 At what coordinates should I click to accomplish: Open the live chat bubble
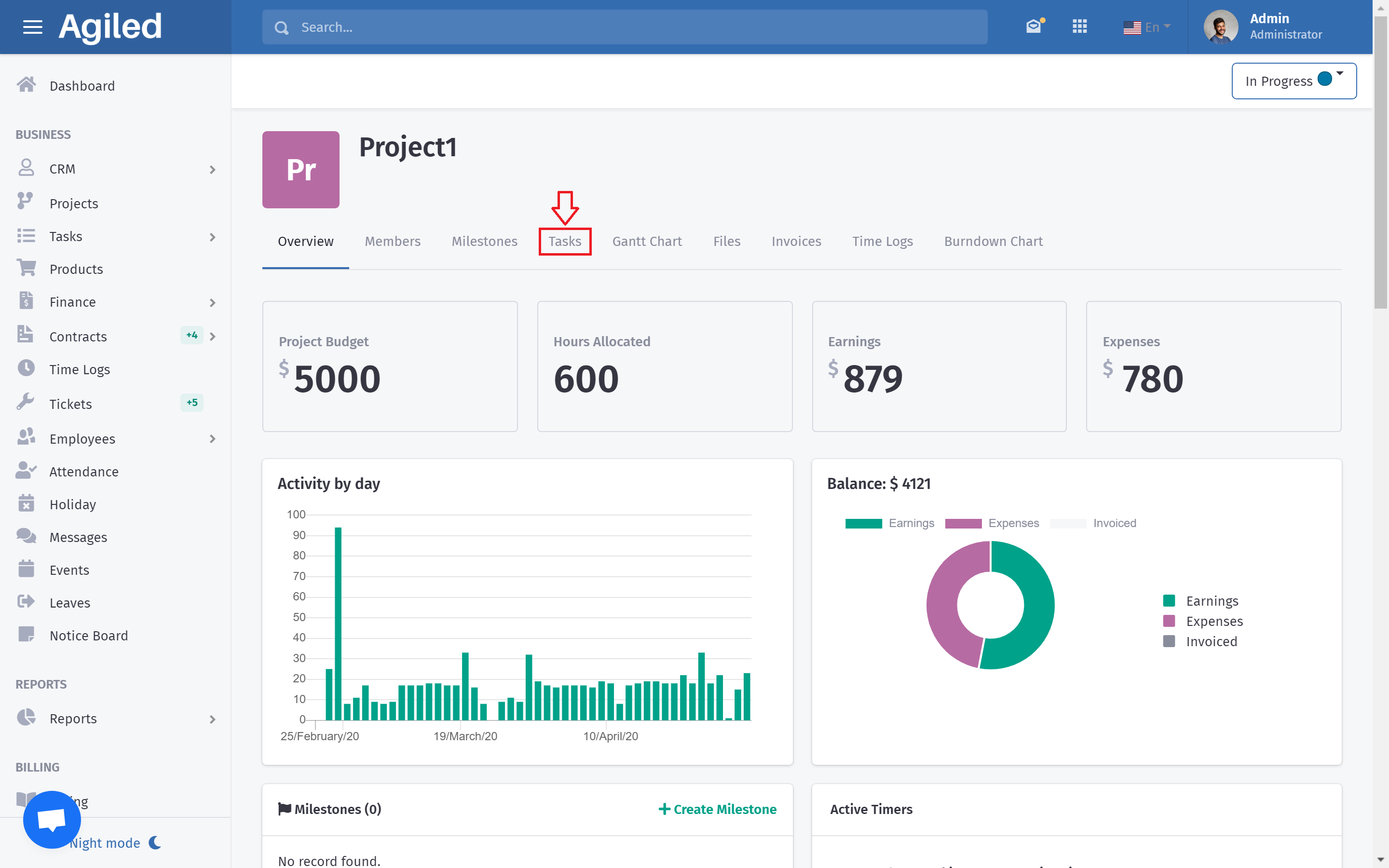pos(52,819)
